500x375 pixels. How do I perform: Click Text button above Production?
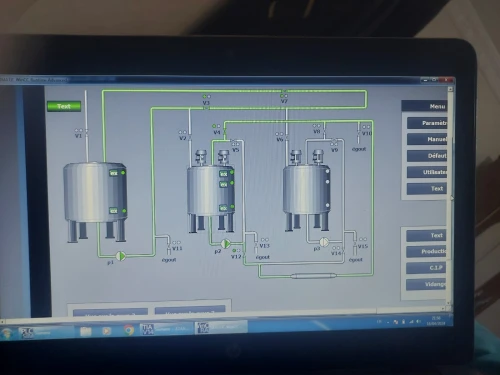[x=426, y=236]
